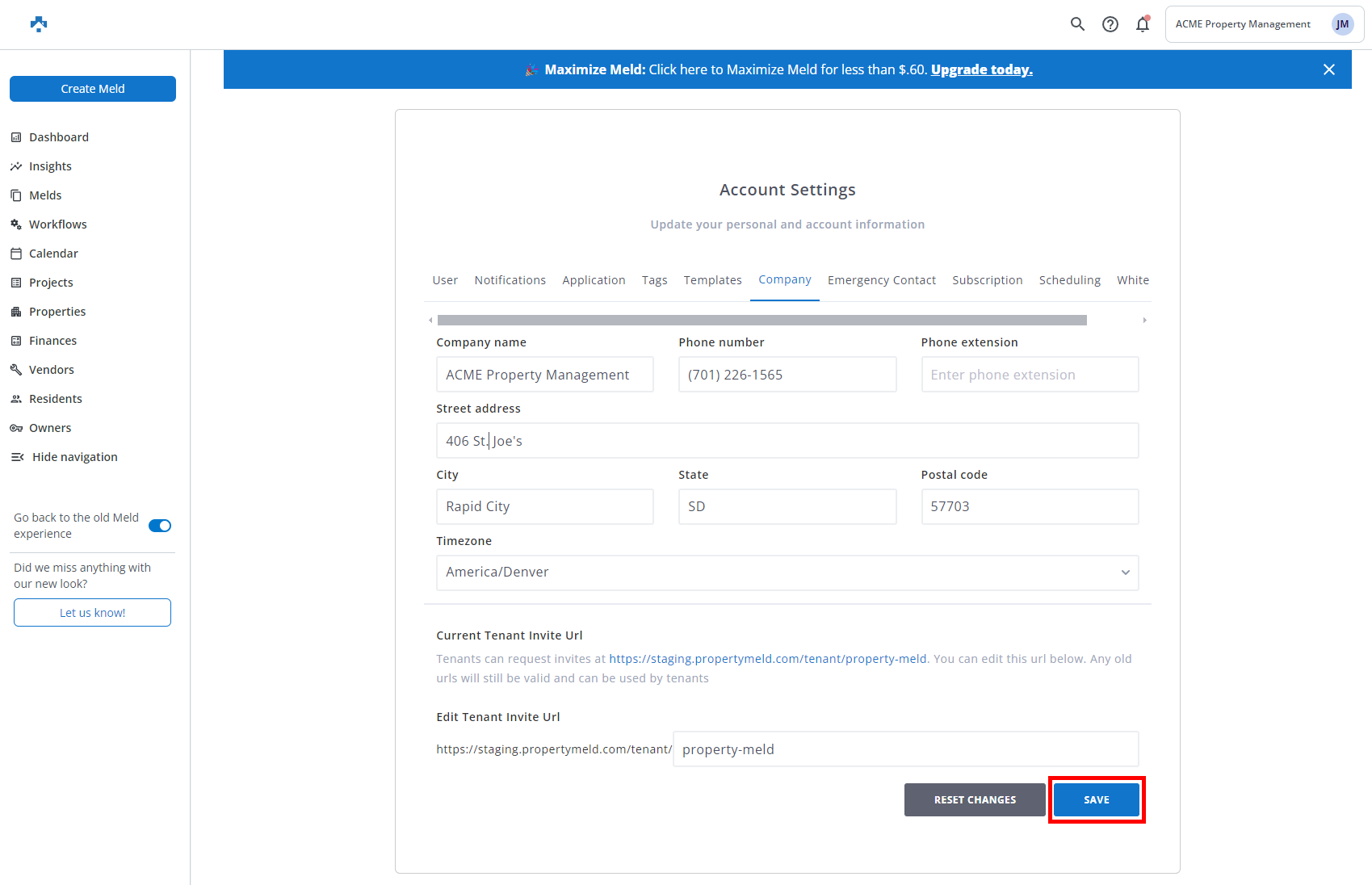Toggle the old Meld experience switch

pyautogui.click(x=160, y=526)
